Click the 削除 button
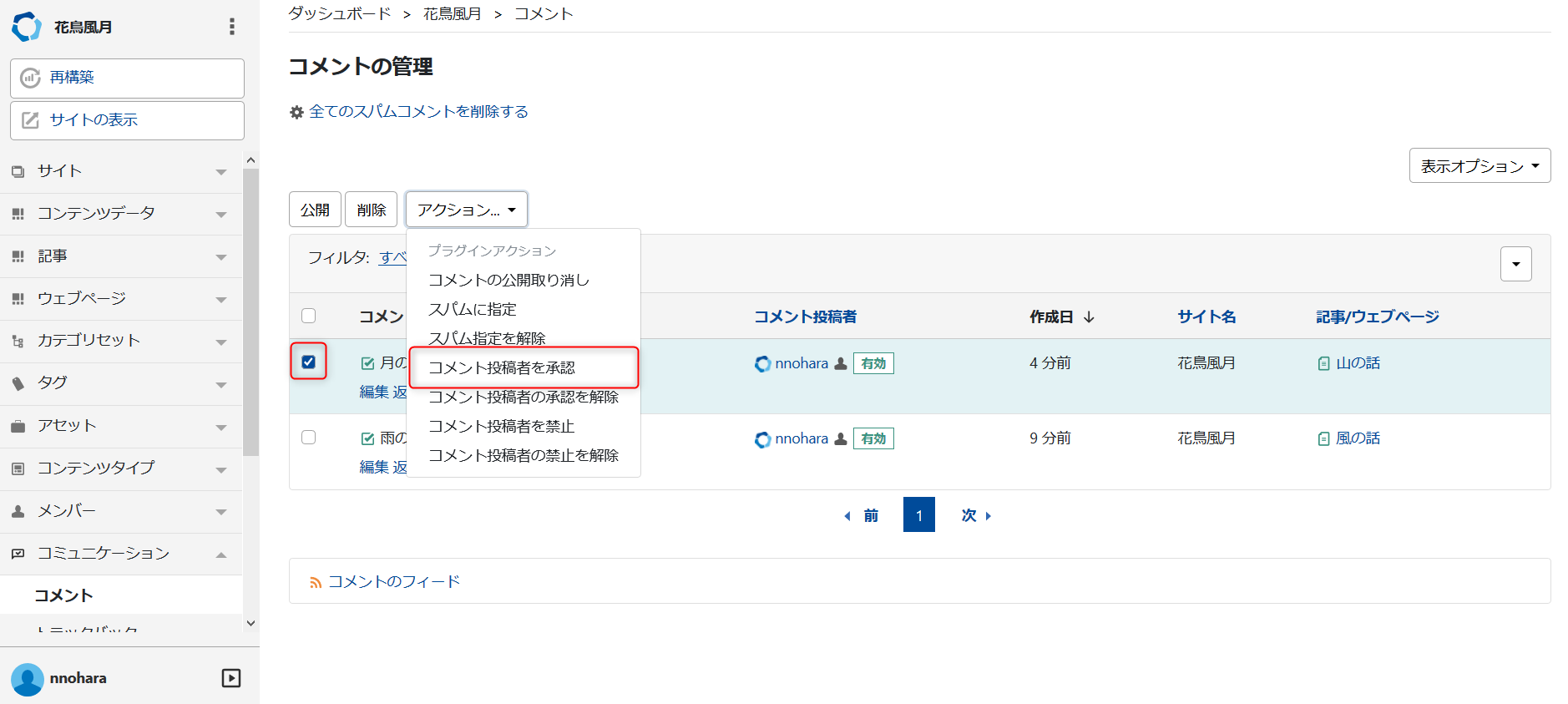Image resolution: width=1568 pixels, height=704 pixels. tap(371, 210)
